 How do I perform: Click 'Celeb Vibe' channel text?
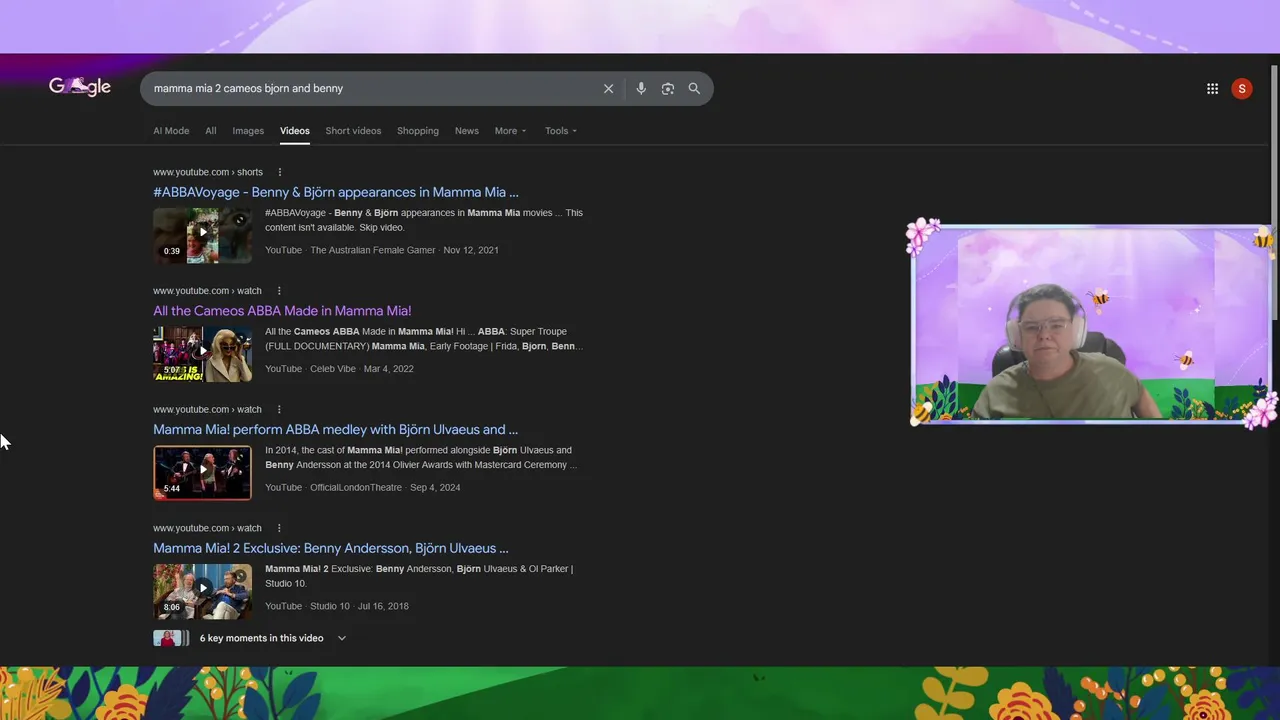(333, 369)
